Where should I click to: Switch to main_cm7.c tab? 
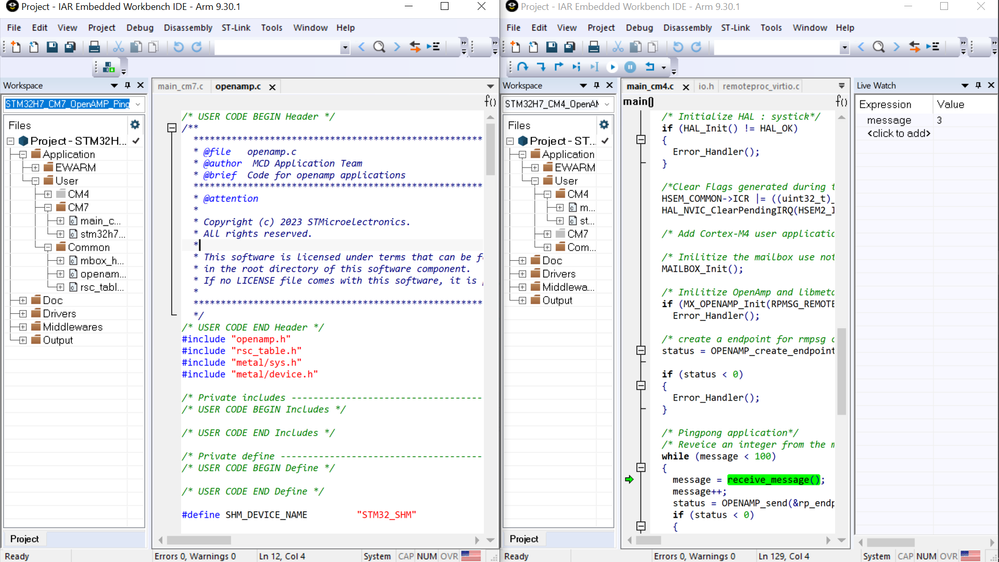click(x=180, y=86)
